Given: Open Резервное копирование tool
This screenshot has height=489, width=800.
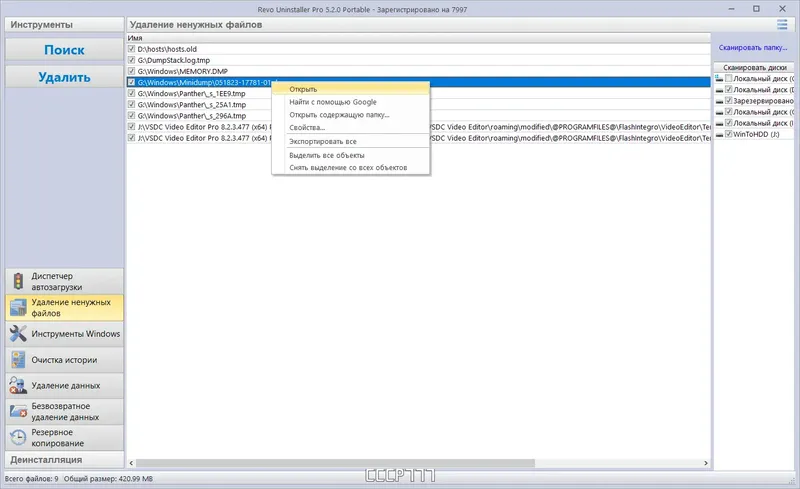Looking at the screenshot, I should pyautogui.click(x=64, y=437).
